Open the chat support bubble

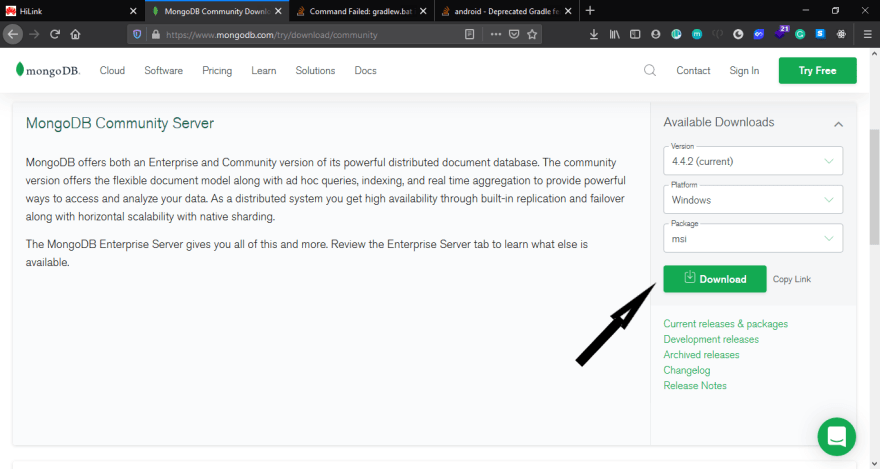tap(836, 436)
